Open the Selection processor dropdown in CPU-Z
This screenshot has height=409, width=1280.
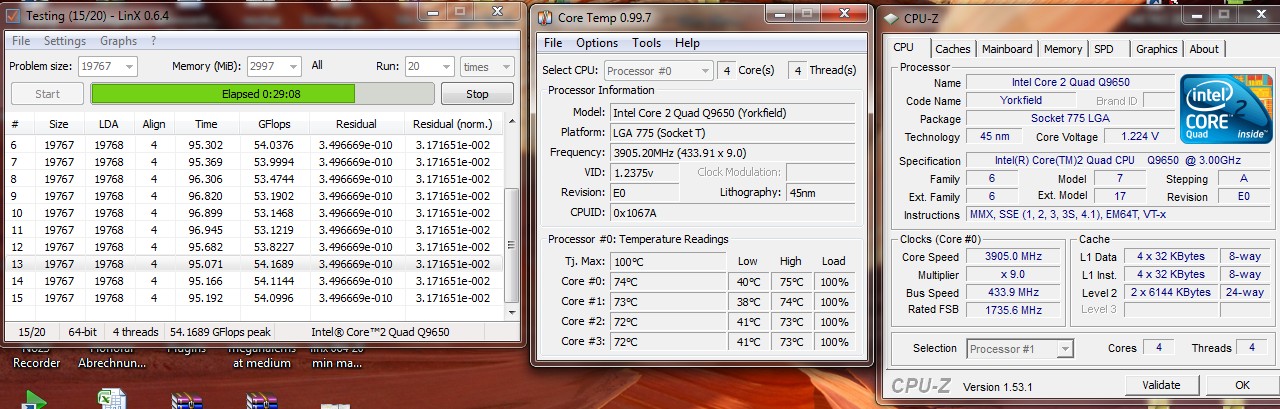coord(1020,348)
